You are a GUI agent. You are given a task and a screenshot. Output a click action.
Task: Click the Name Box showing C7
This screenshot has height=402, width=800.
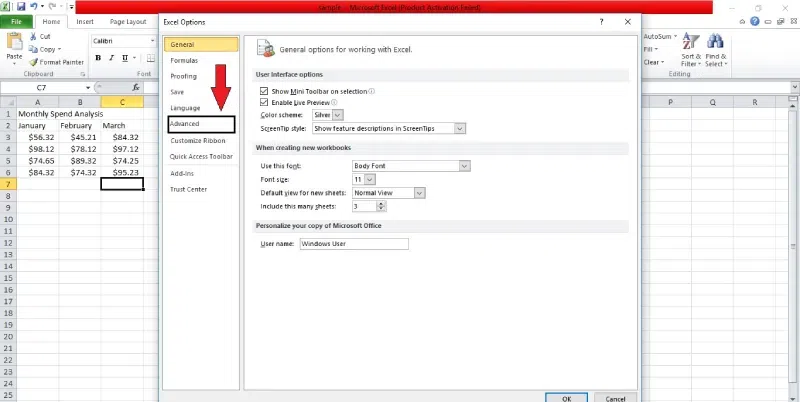[x=42, y=88]
